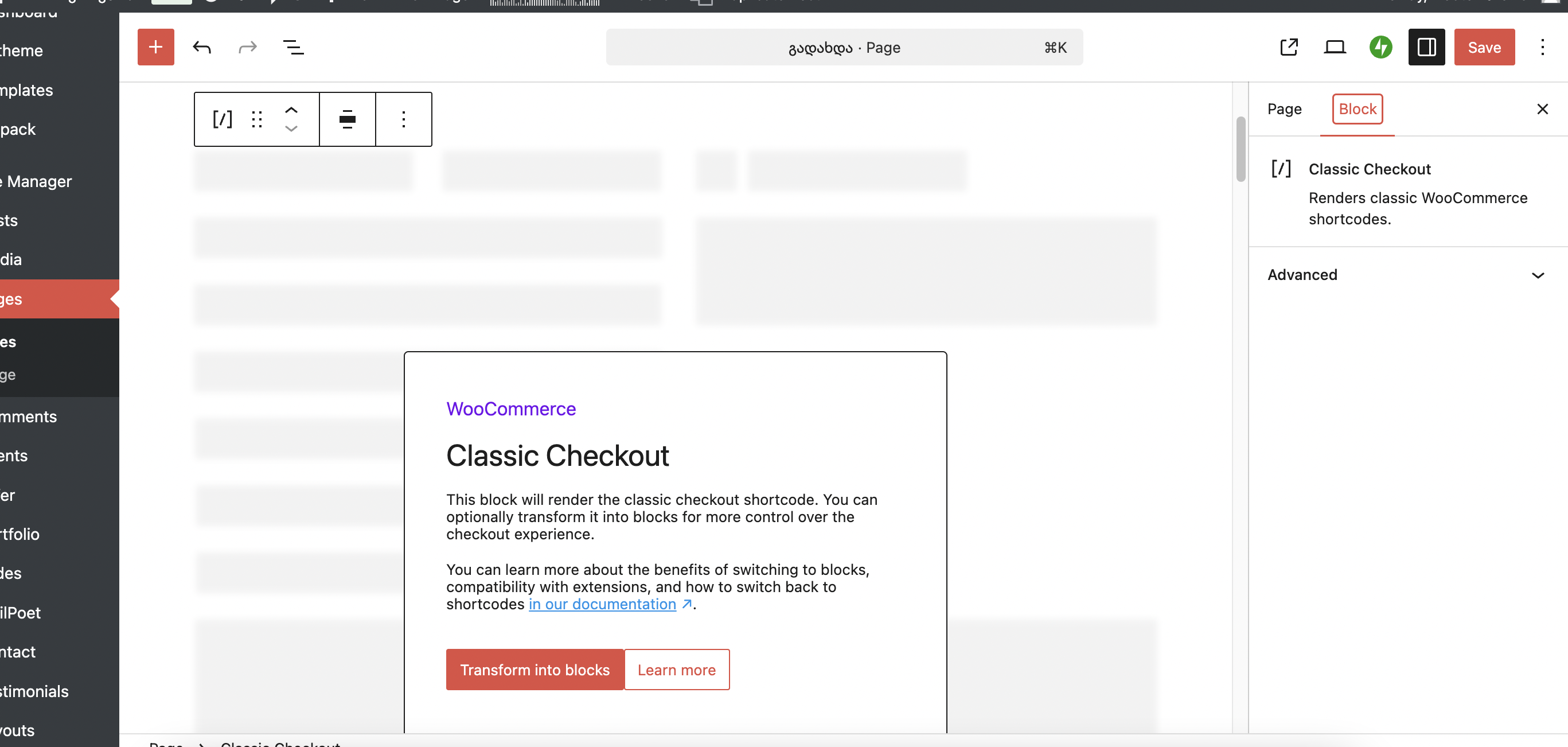Open the page title command bar
The height and width of the screenshot is (747, 1568).
(x=844, y=47)
